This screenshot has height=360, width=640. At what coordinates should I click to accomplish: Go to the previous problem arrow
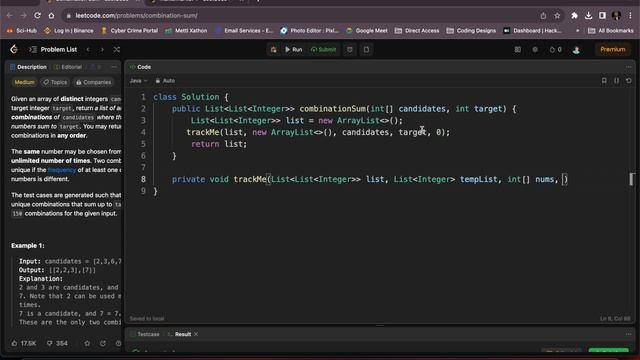pos(88,49)
